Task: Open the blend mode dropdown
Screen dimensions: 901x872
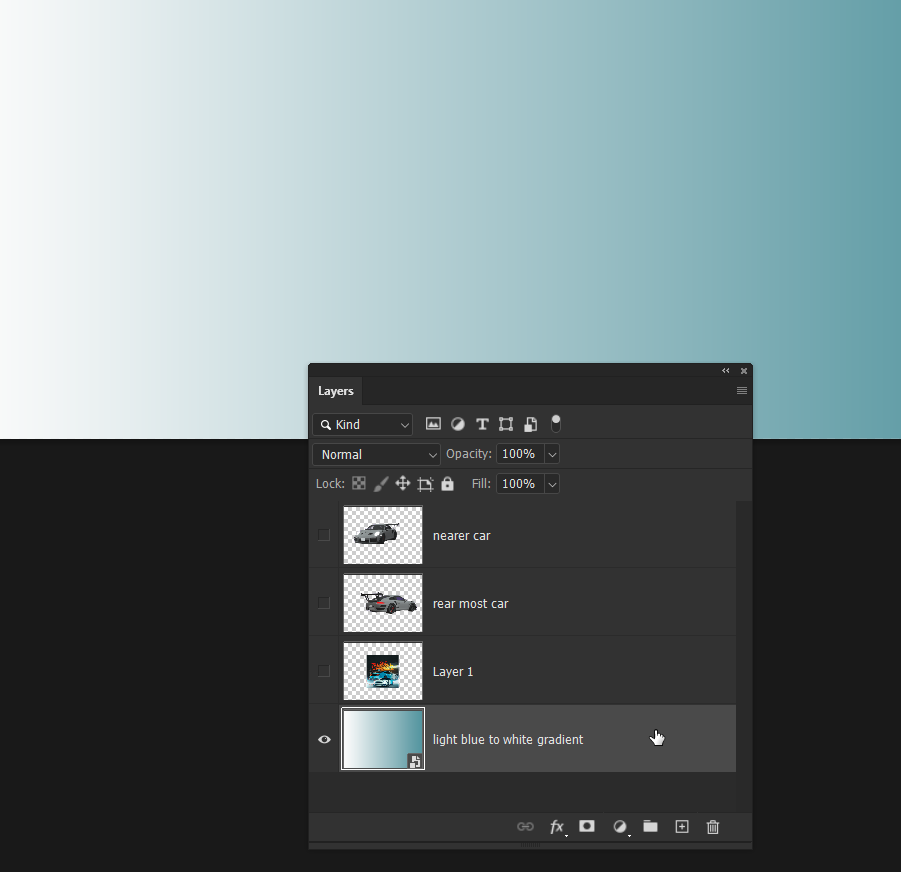Action: (x=375, y=454)
